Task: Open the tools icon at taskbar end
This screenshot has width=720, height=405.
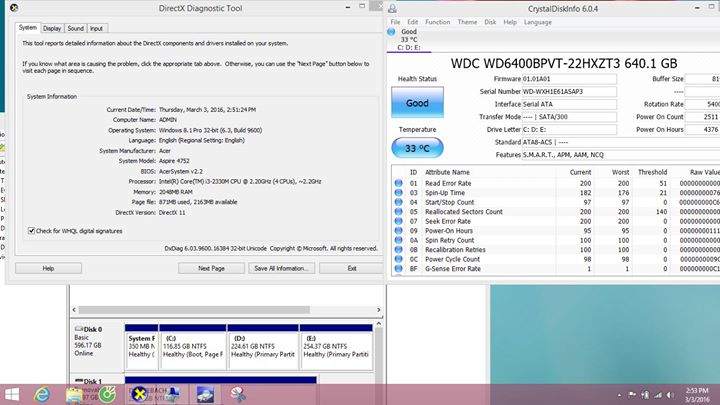Action: [x=238, y=394]
